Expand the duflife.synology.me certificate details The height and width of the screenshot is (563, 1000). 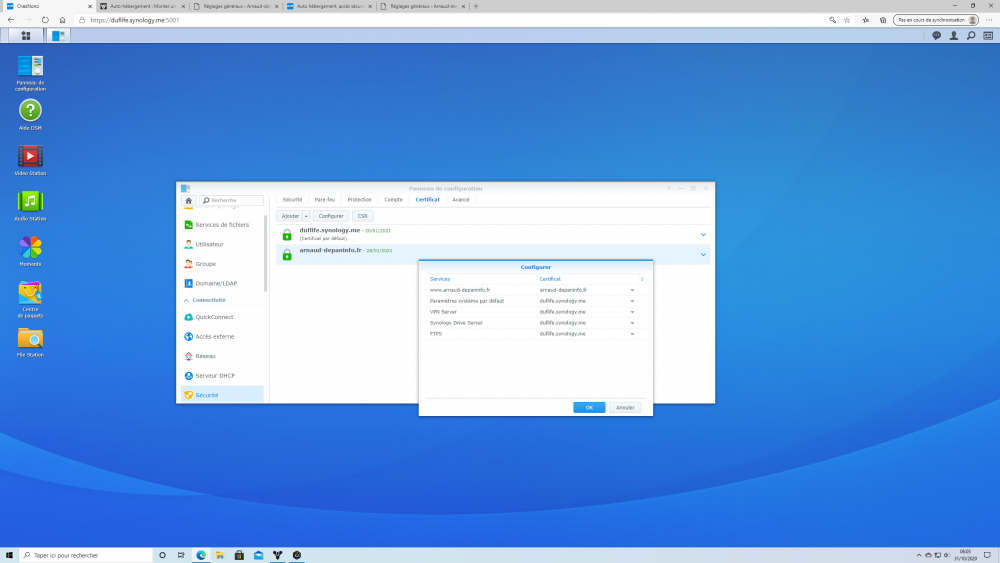pyautogui.click(x=703, y=234)
